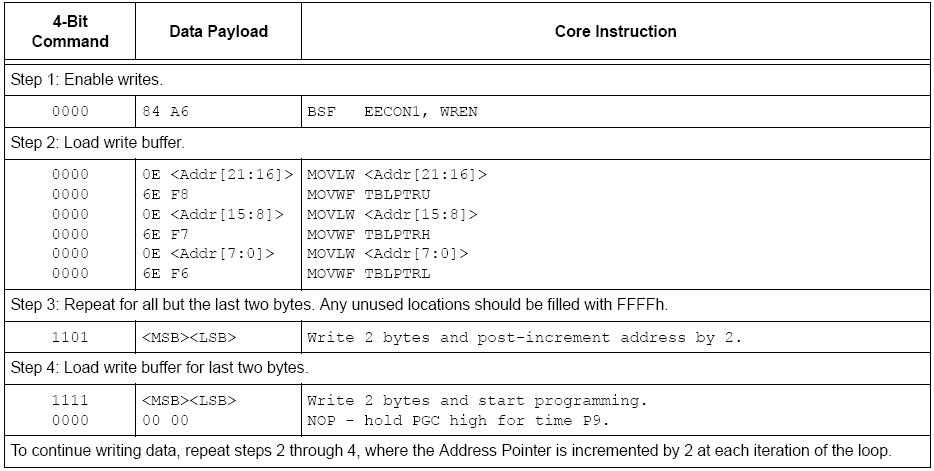Click the 1111 command code
This screenshot has height=471, width=934.
click(x=70, y=400)
